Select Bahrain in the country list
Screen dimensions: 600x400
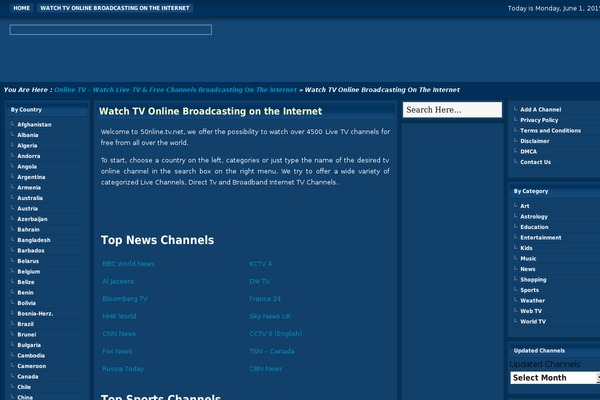(28, 230)
